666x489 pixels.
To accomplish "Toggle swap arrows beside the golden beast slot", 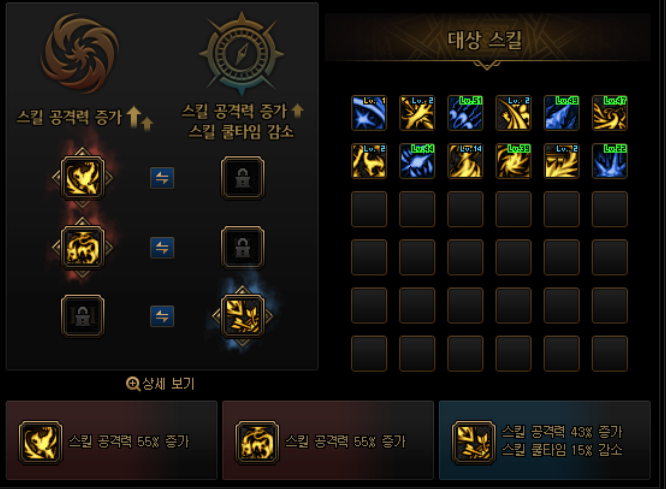I will pyautogui.click(x=162, y=247).
